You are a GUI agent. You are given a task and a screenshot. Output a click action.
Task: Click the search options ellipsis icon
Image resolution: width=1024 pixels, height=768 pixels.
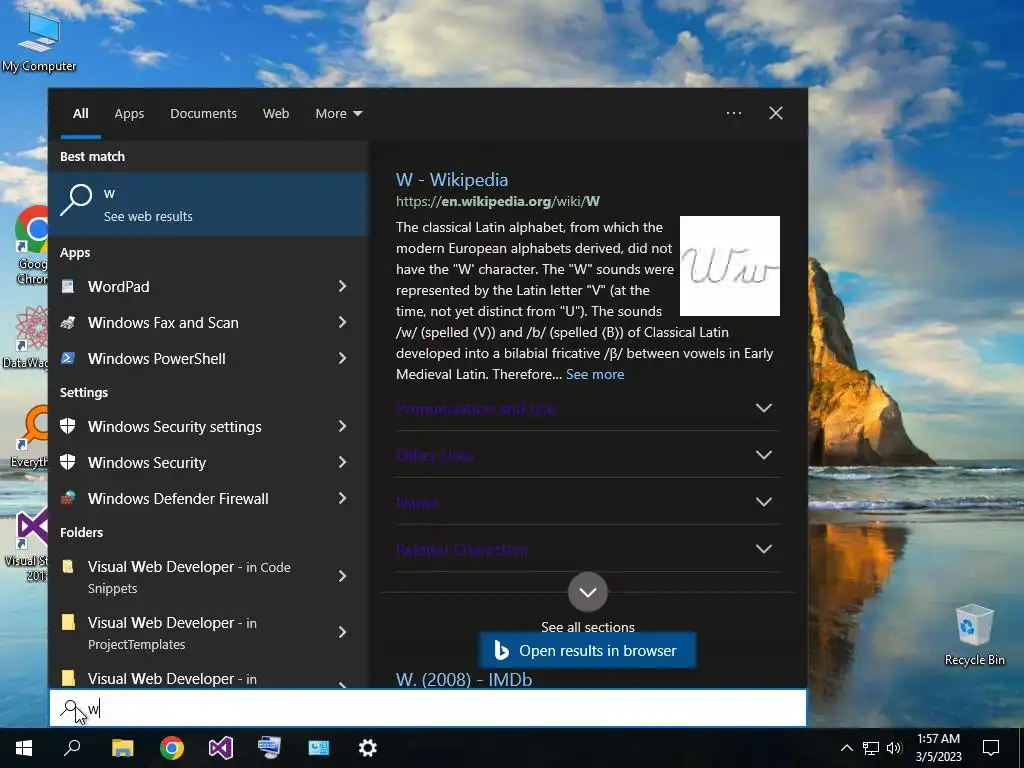[x=733, y=113]
